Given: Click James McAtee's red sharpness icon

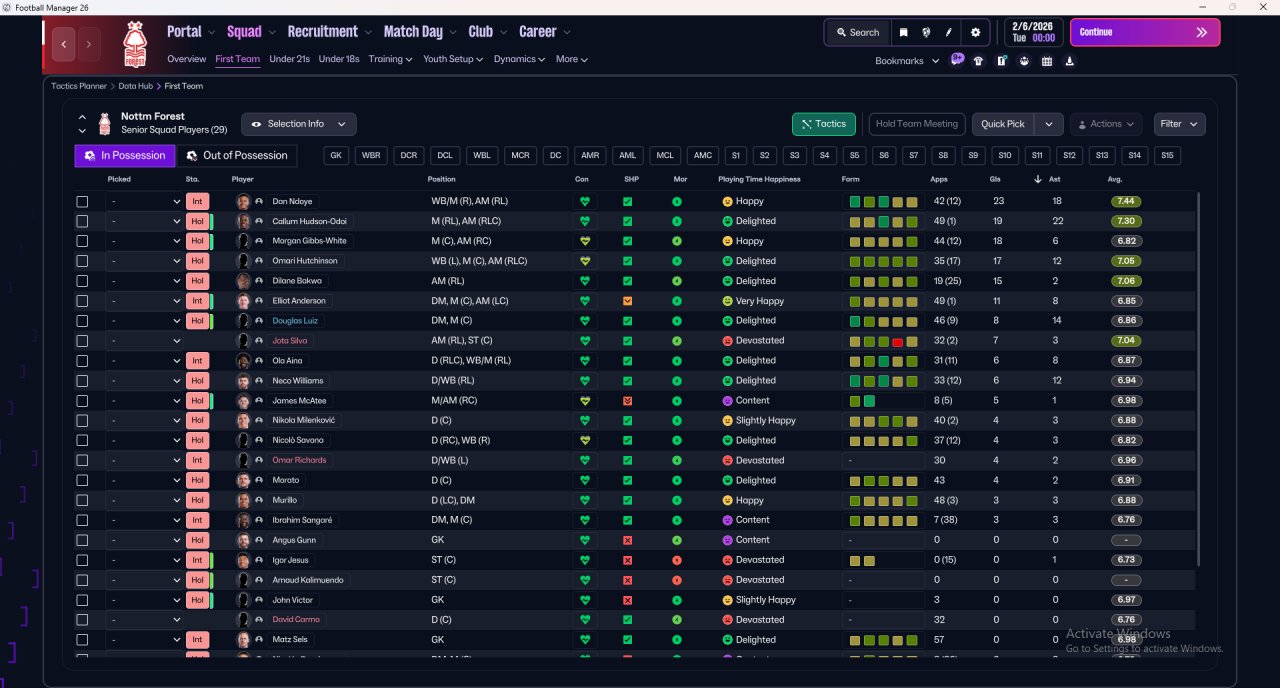Looking at the screenshot, I should (x=627, y=401).
